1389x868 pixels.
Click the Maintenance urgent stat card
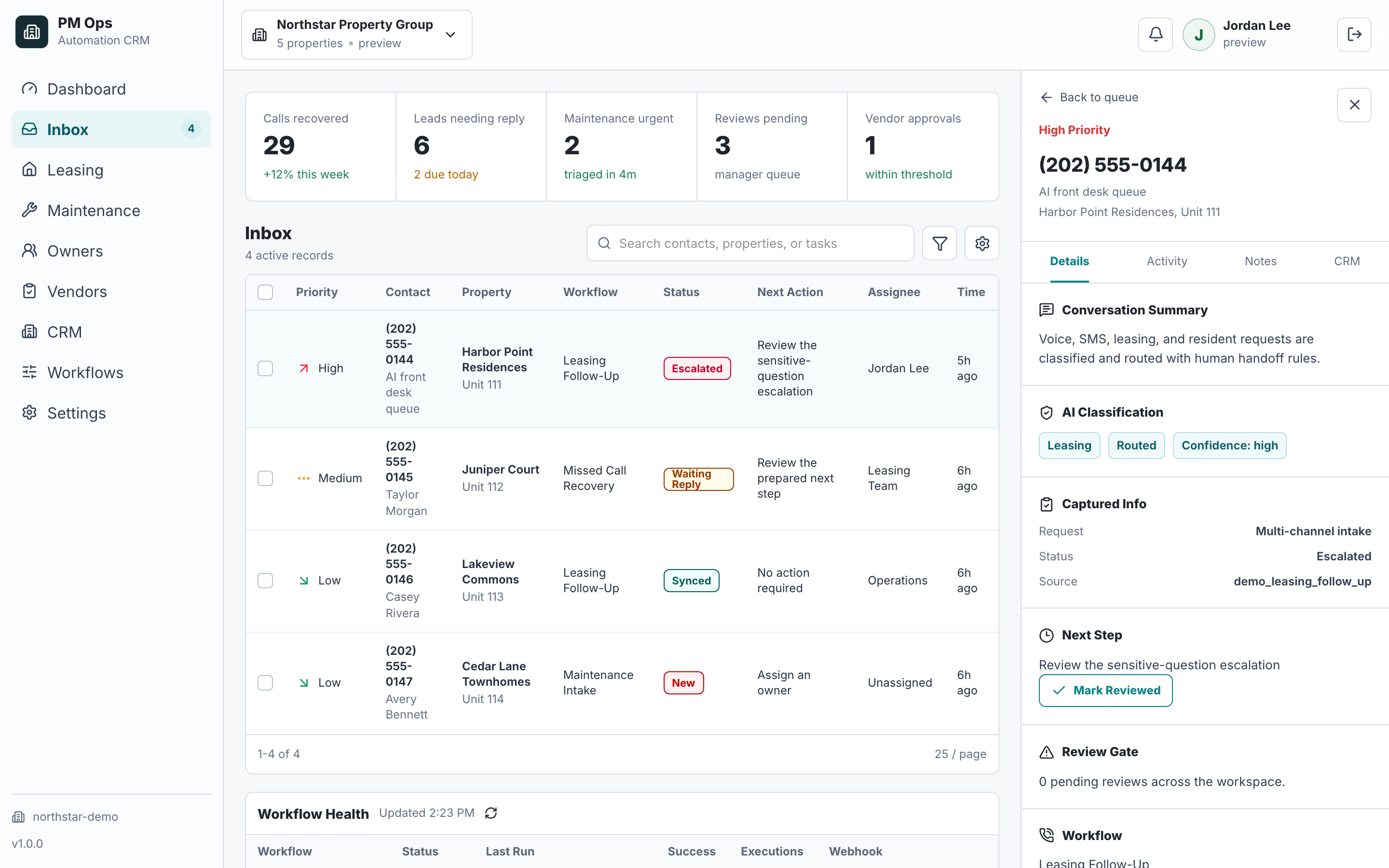coord(622,147)
